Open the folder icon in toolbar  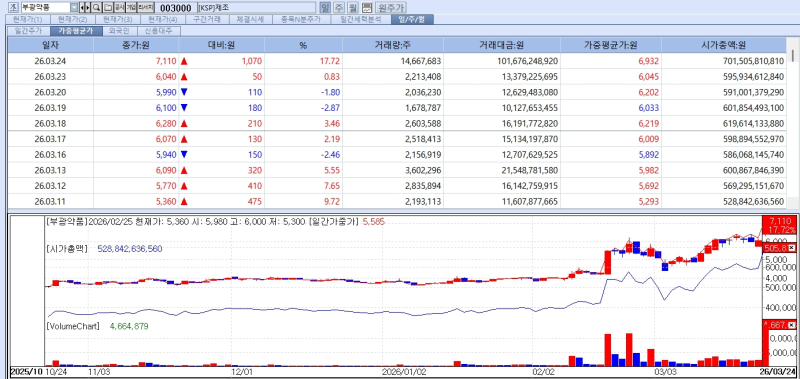tap(107, 8)
